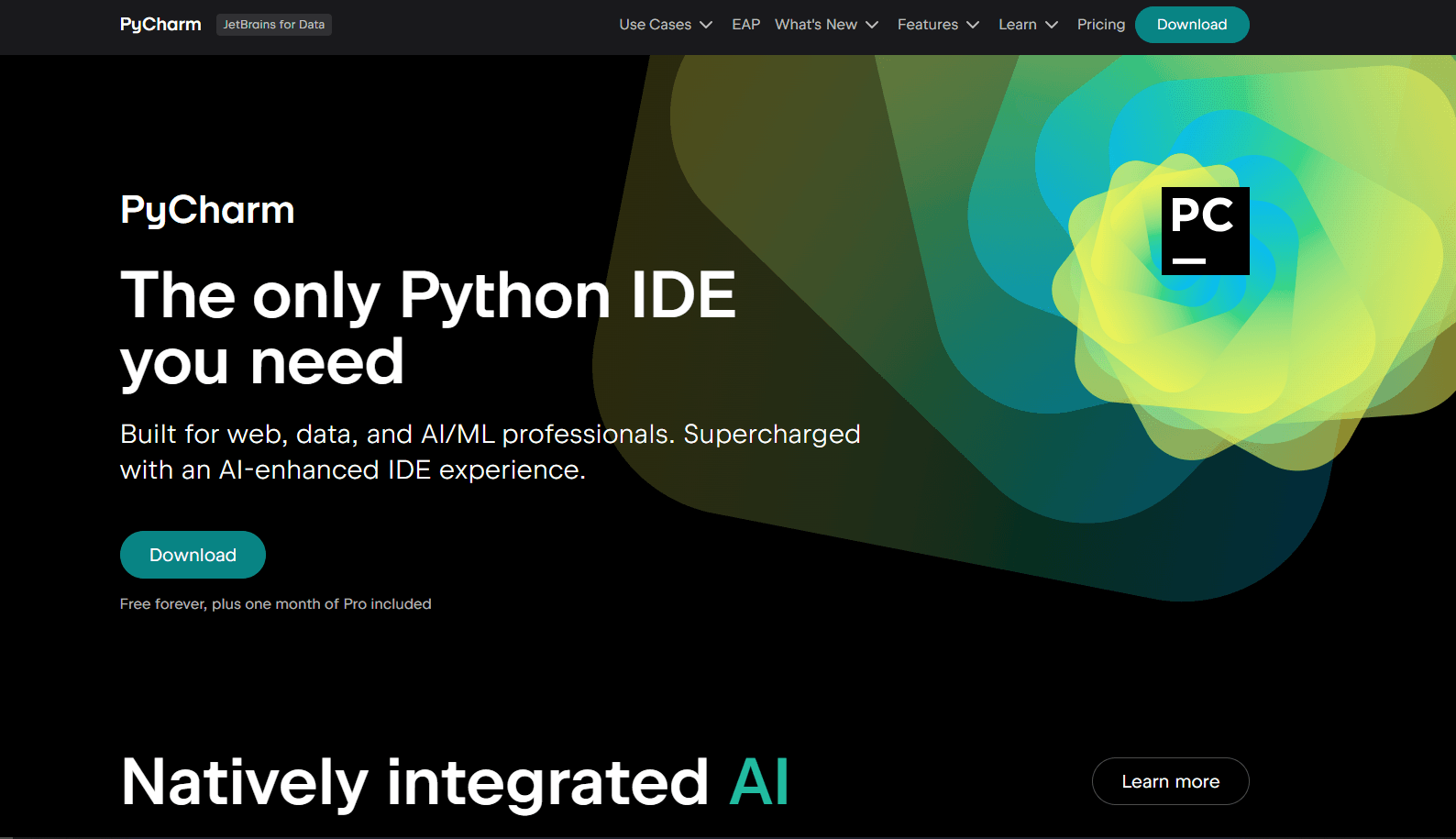Expand the What's New menu
This screenshot has width=1456, height=839.
(826, 25)
